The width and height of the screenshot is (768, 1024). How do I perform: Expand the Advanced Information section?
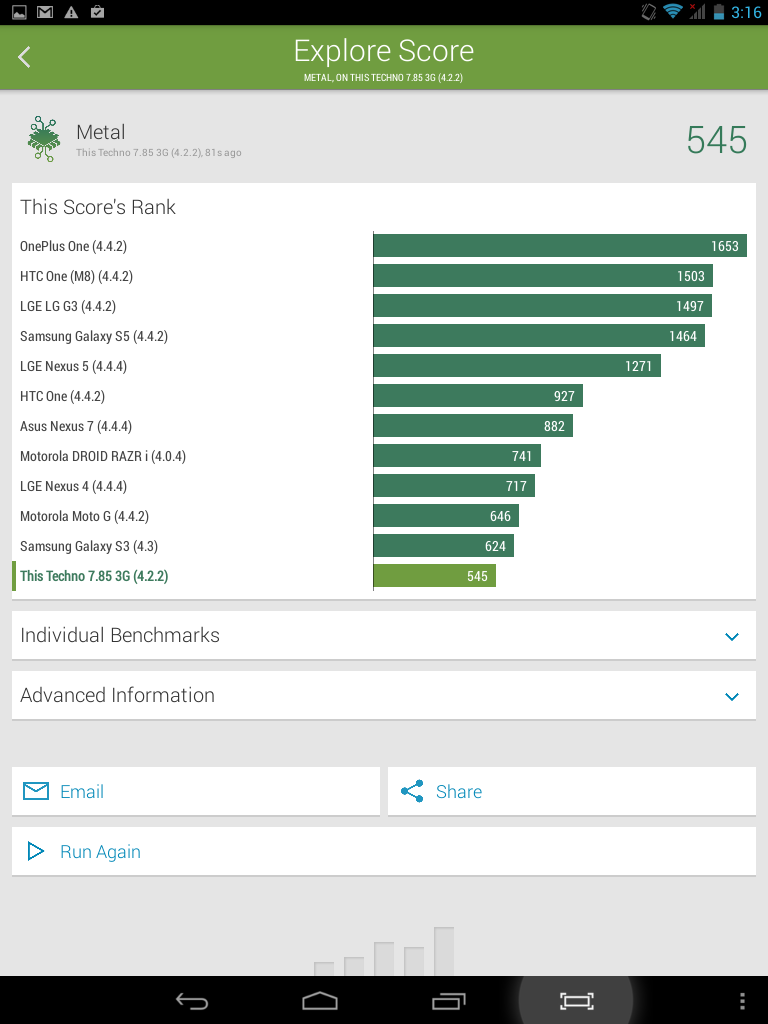(x=384, y=696)
